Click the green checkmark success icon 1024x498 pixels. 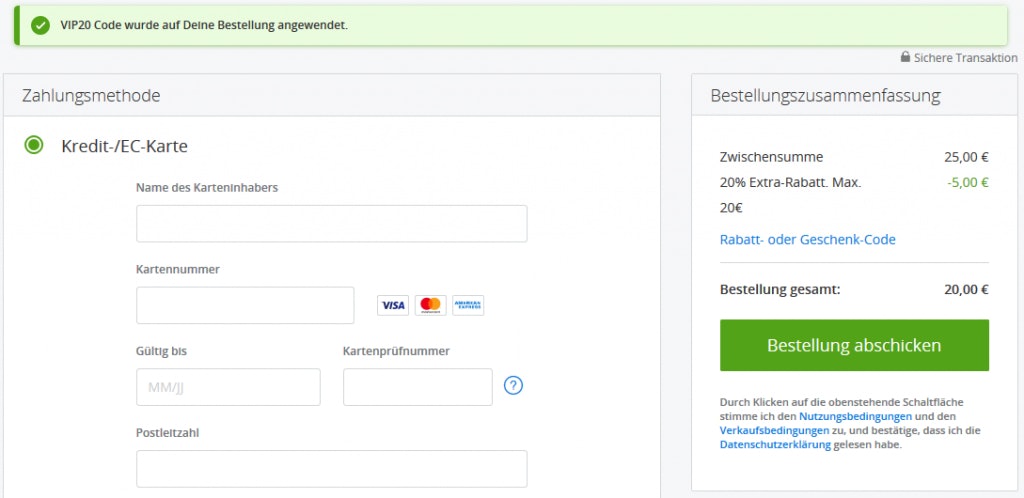click(x=40, y=25)
